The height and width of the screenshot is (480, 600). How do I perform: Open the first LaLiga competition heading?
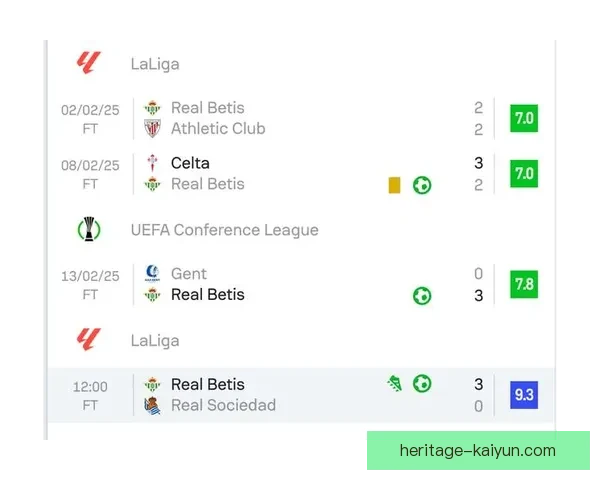(155, 64)
